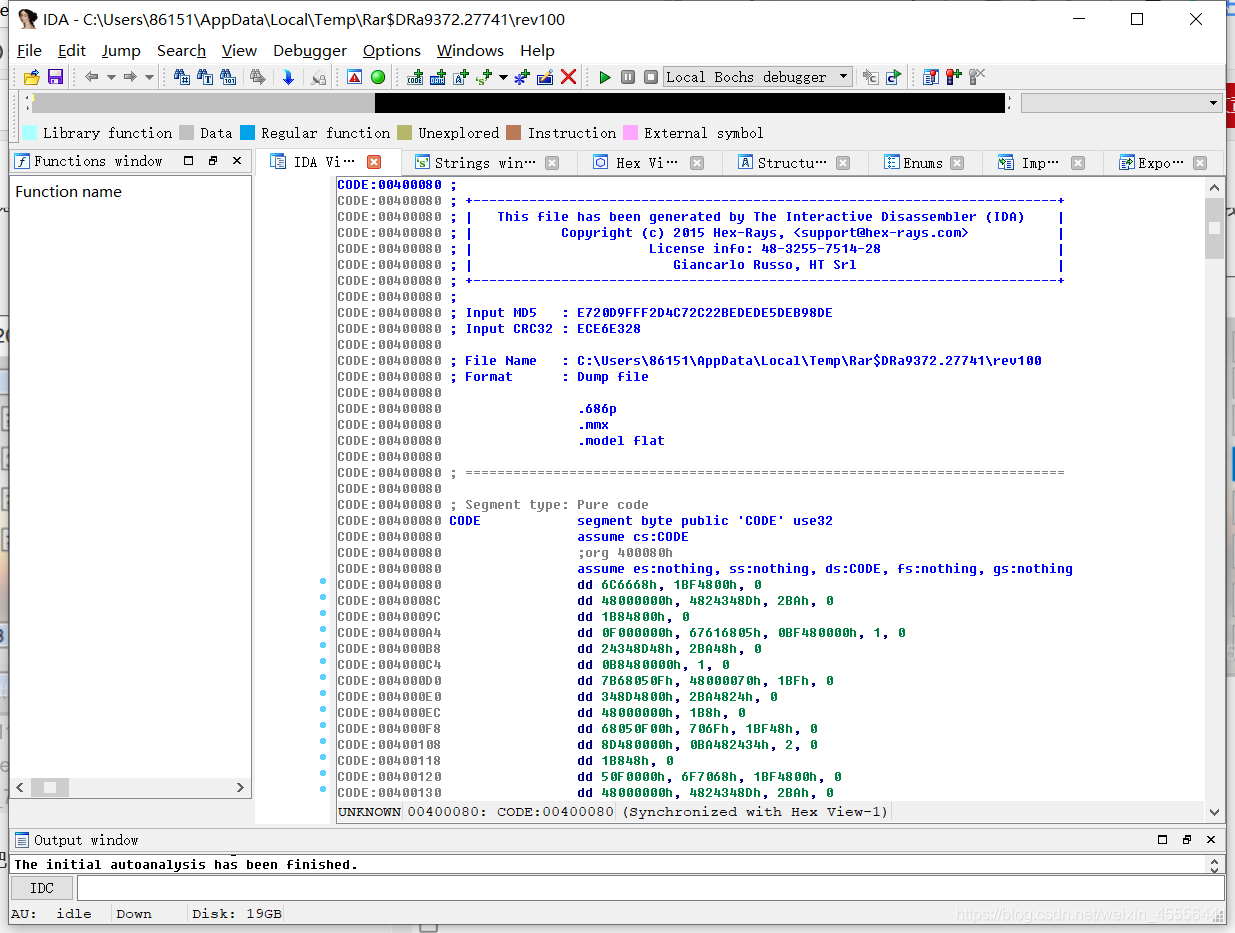
Task: Click the Open file folder icon
Action: click(32, 77)
